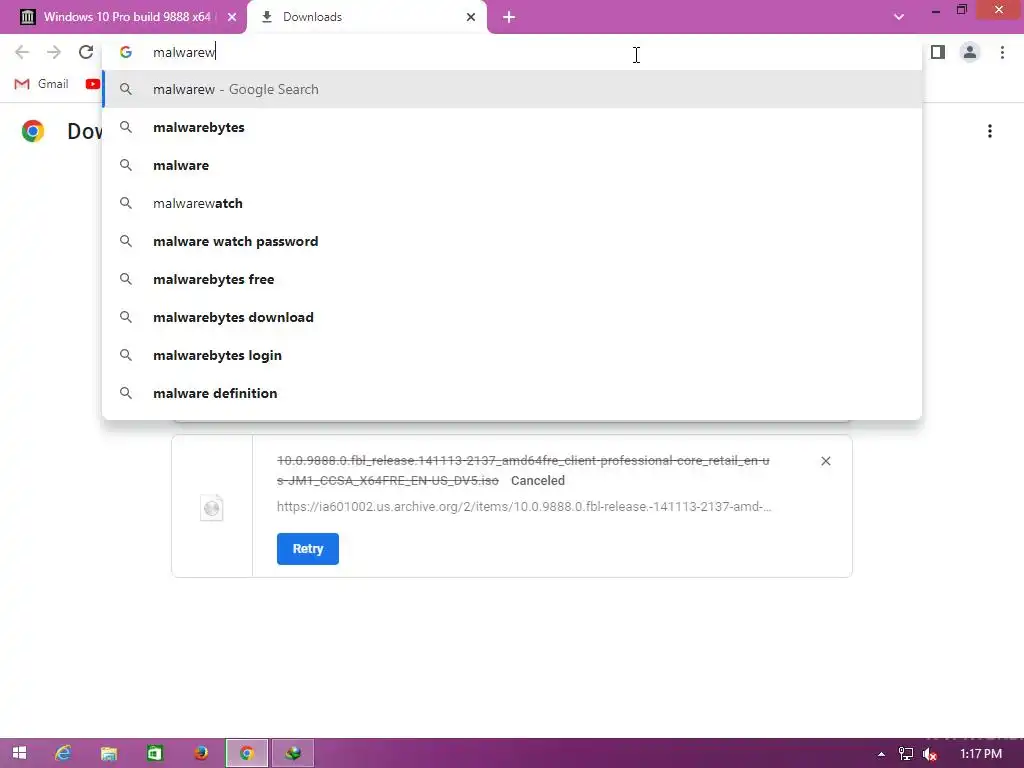The width and height of the screenshot is (1024, 768).
Task: Open Chrome's three-dot main menu
Action: 1002,52
